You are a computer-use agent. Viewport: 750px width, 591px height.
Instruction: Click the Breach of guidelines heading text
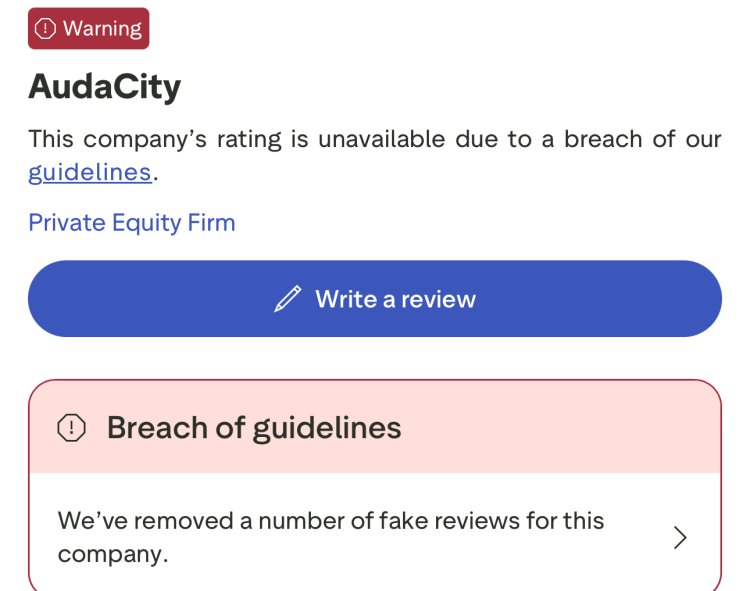click(x=254, y=427)
